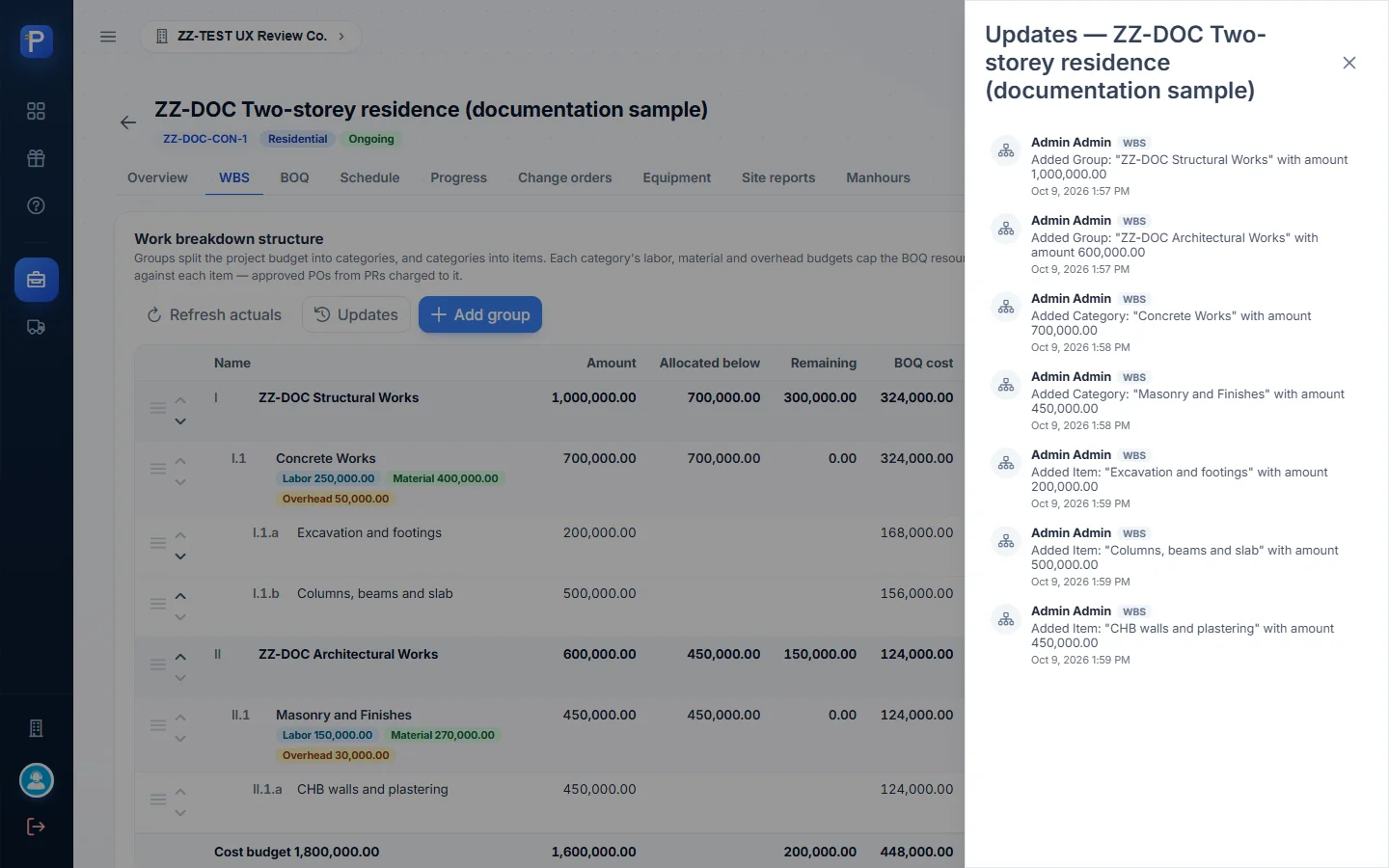Select the Masonry and Finishes category name
Screen dimensions: 1389x868
point(343,715)
